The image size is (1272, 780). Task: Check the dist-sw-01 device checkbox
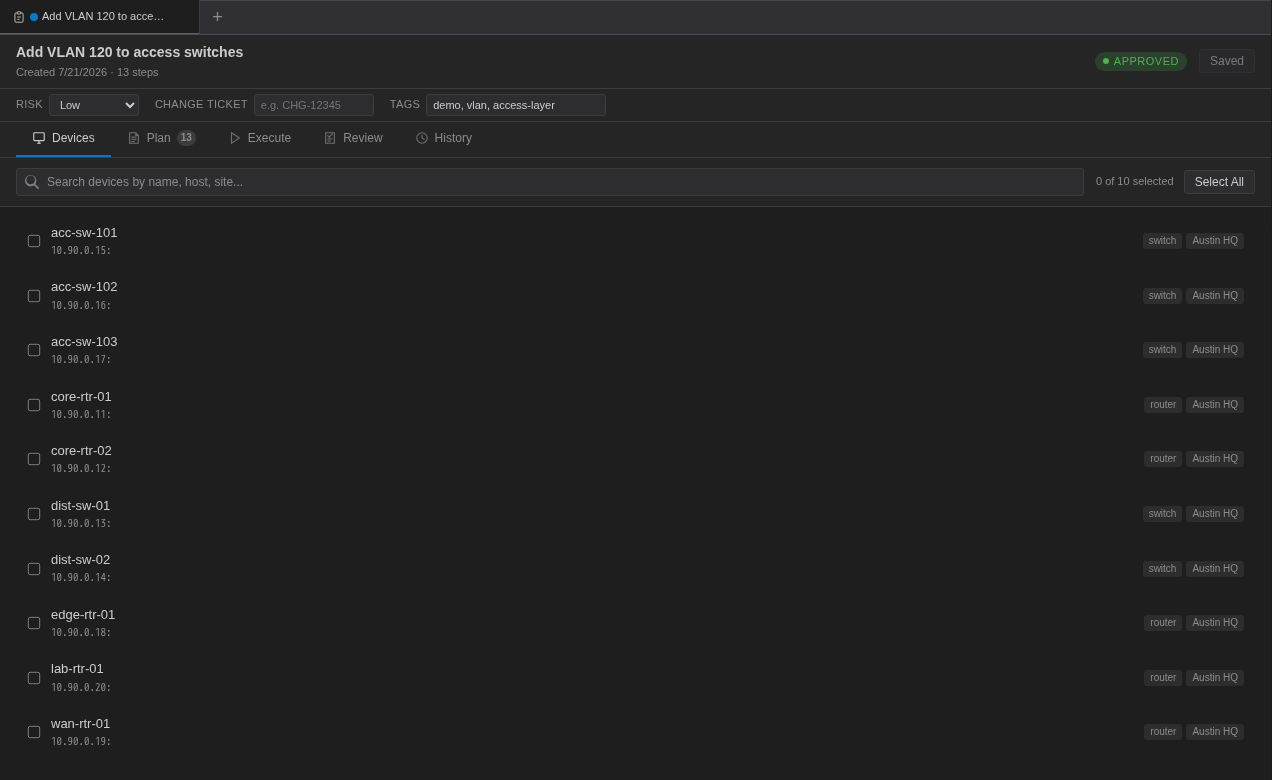(34, 514)
